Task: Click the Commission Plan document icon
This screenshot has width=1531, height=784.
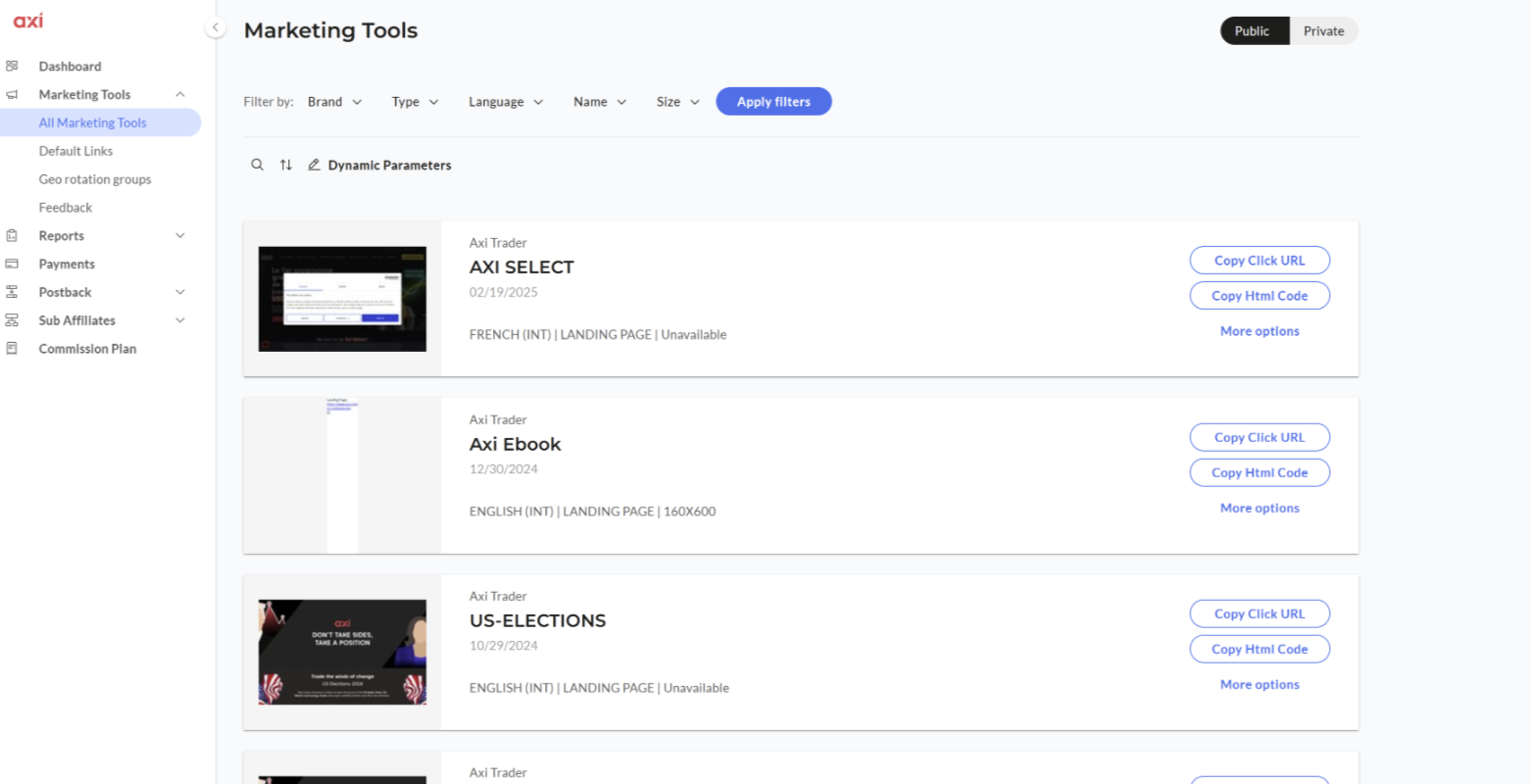Action: (x=12, y=348)
